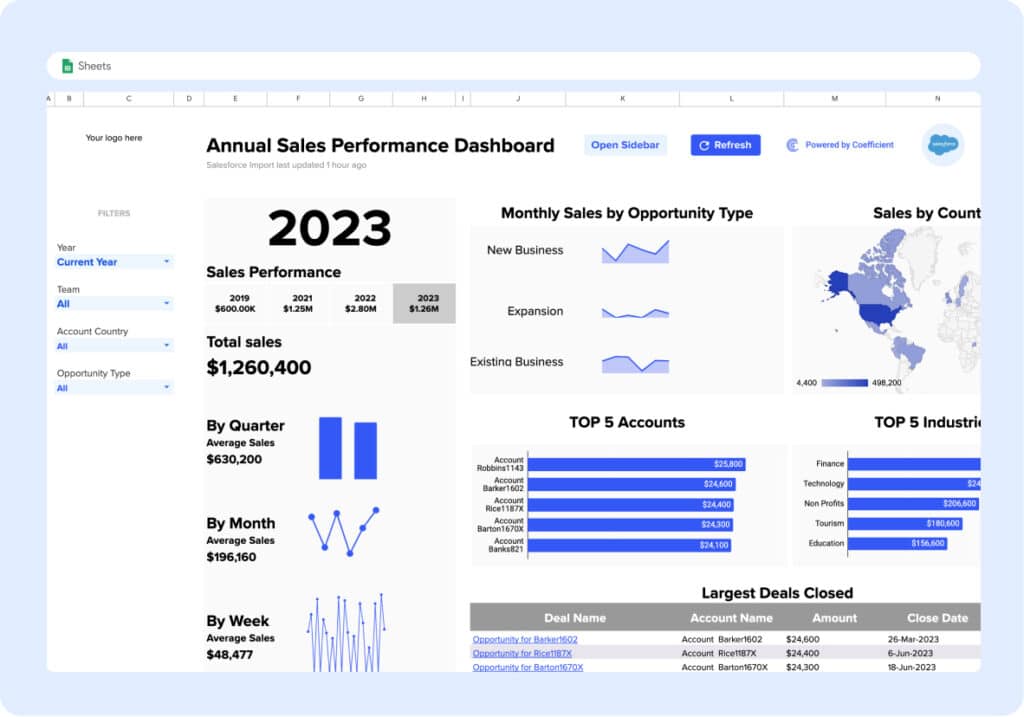This screenshot has width=1024, height=717.
Task: Click the Expansion sparkline chart
Action: click(x=635, y=312)
